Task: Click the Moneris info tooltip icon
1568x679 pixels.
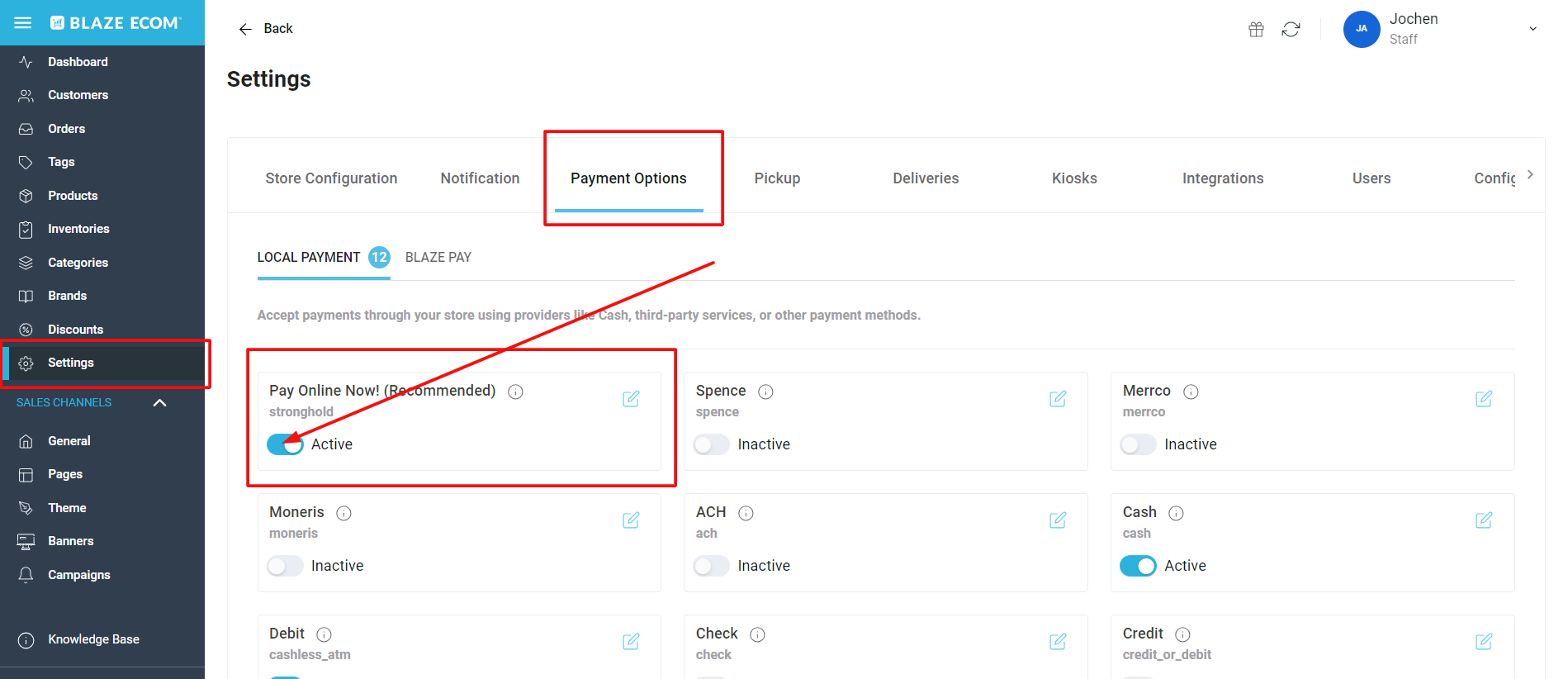Action: 345,512
